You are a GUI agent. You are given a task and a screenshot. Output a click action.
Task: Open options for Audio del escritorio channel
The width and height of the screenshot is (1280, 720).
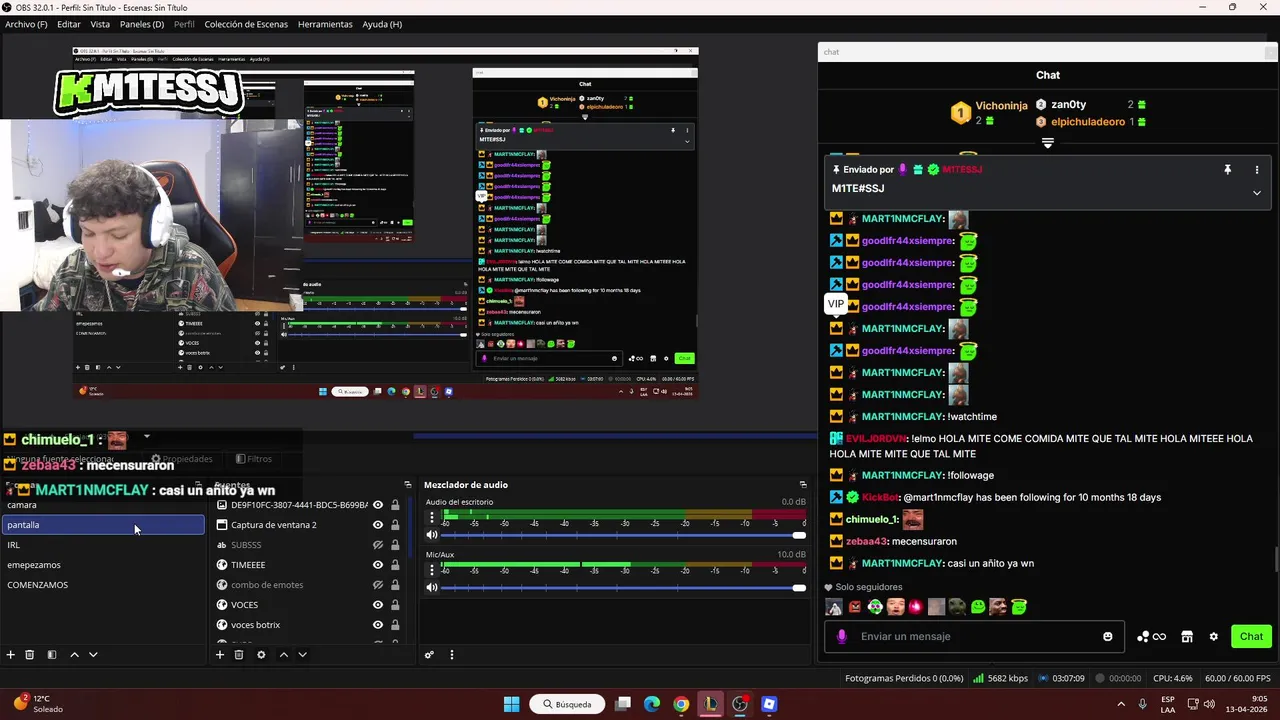tap(432, 517)
